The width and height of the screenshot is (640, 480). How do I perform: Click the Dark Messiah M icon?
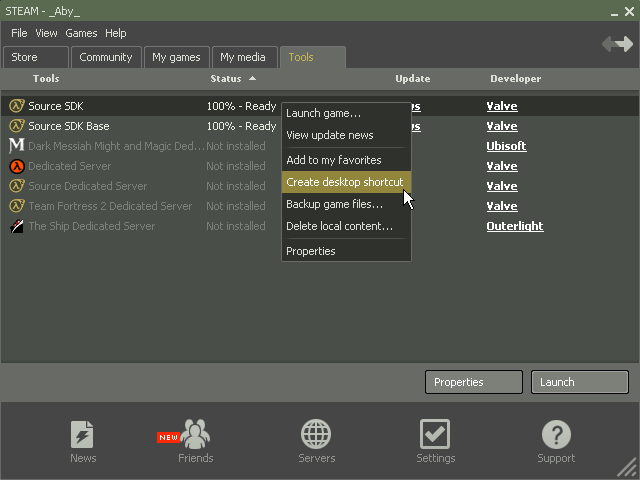(x=17, y=146)
